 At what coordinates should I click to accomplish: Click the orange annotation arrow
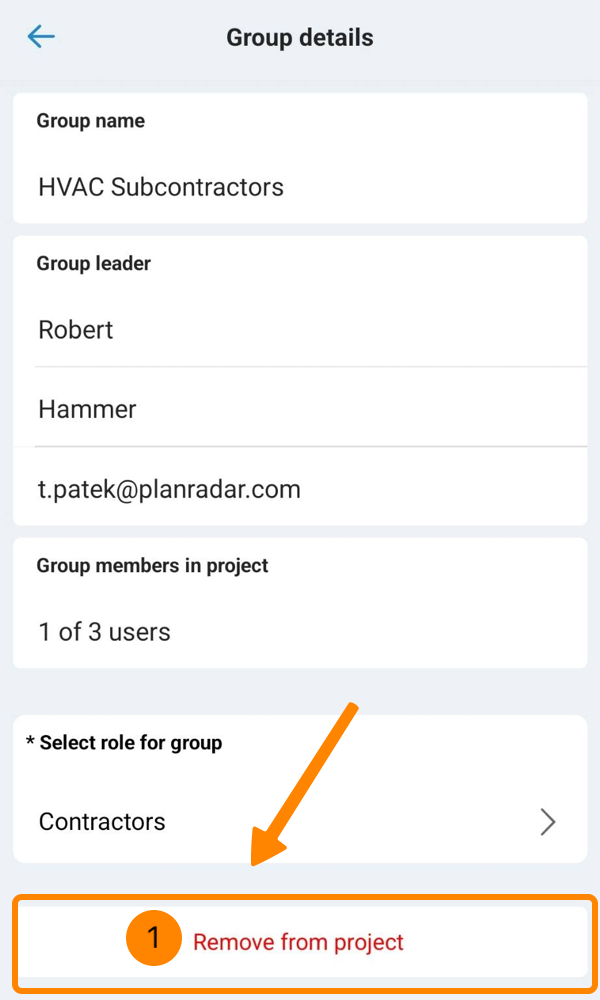coord(305,781)
